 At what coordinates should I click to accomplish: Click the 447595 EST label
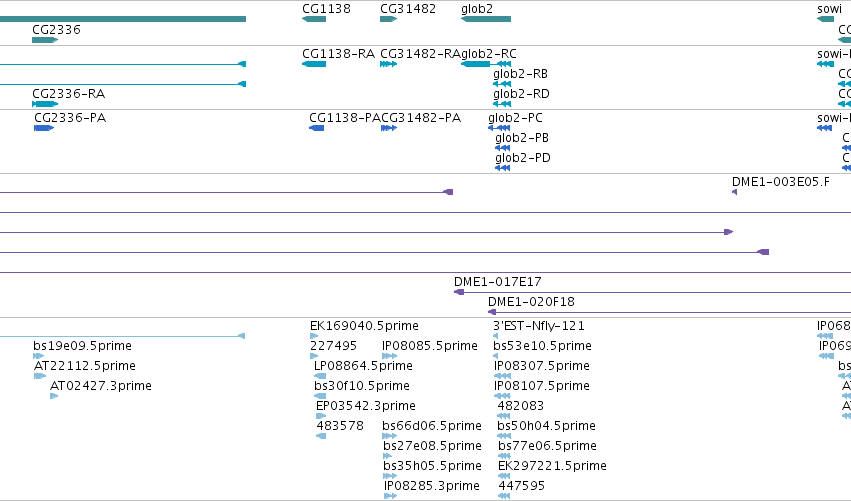click(522, 486)
